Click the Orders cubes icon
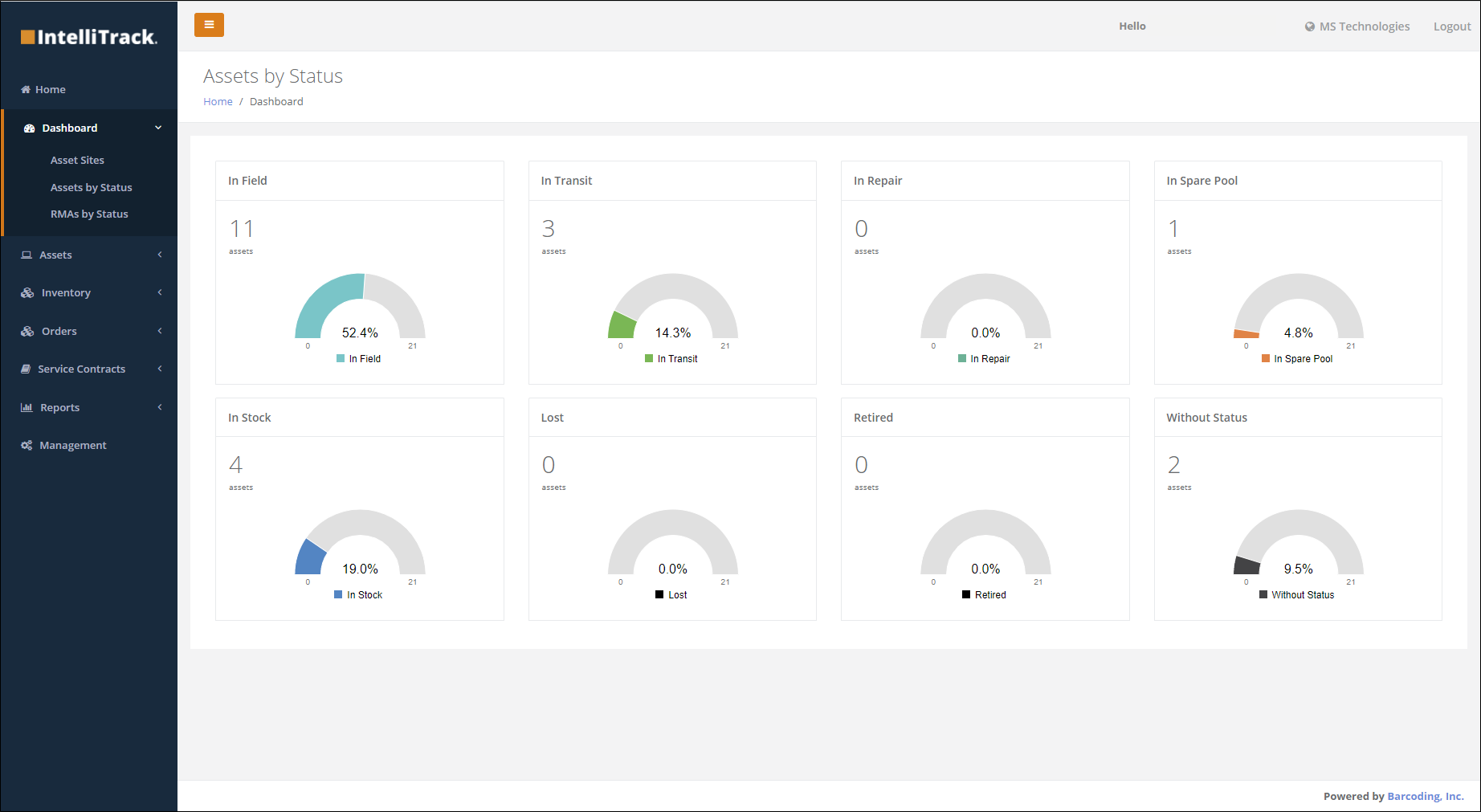 [27, 332]
